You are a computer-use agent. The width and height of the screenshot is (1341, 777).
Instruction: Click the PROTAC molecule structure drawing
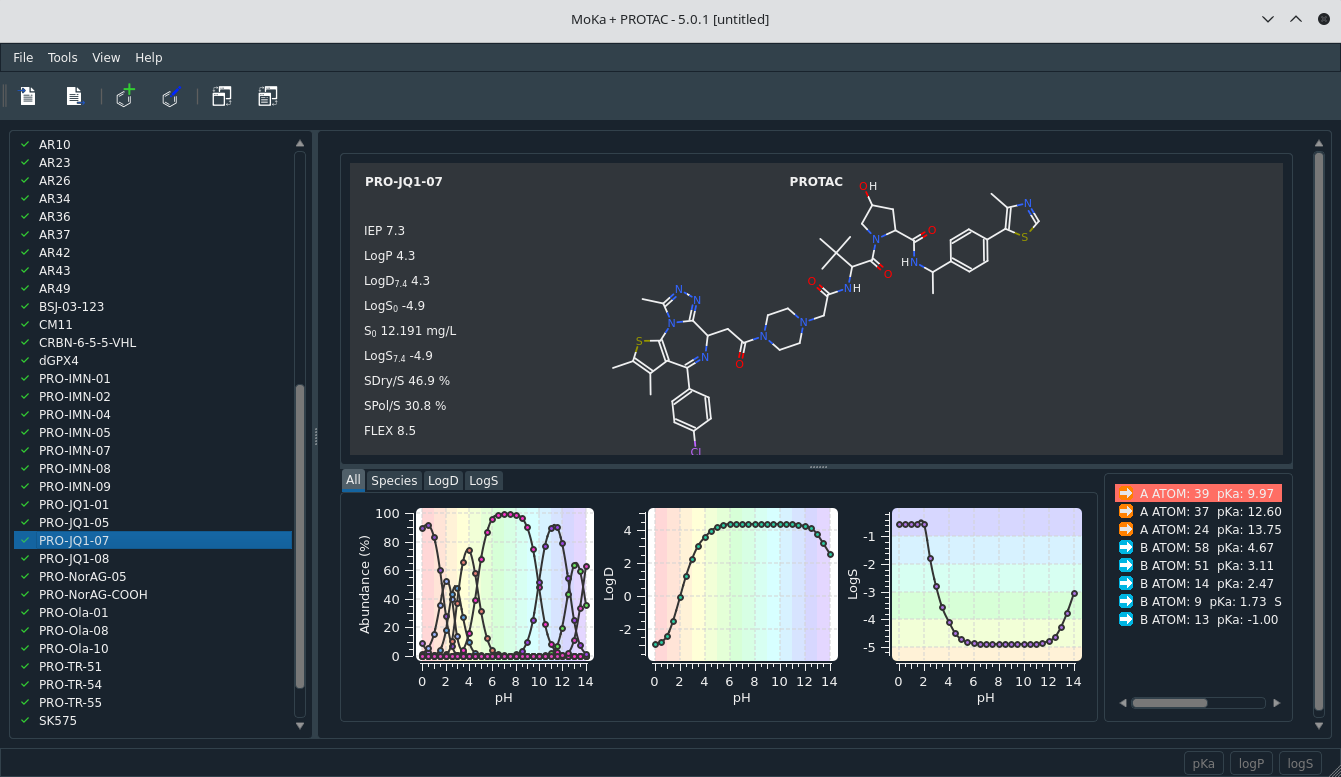[825, 315]
